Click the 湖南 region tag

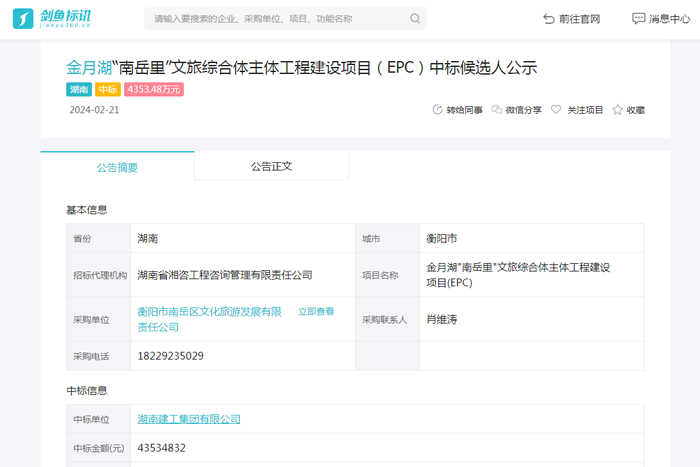[x=79, y=90]
